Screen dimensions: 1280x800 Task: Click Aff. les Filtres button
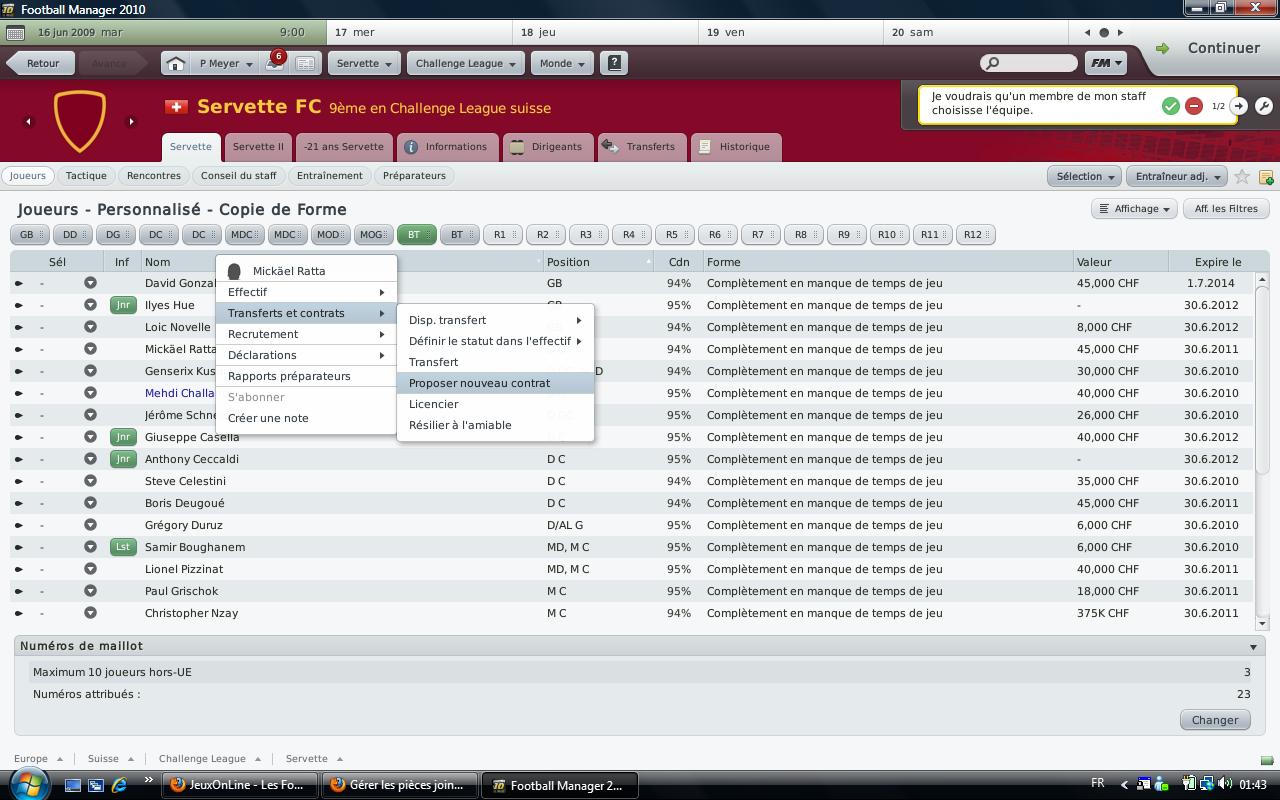pos(1226,209)
